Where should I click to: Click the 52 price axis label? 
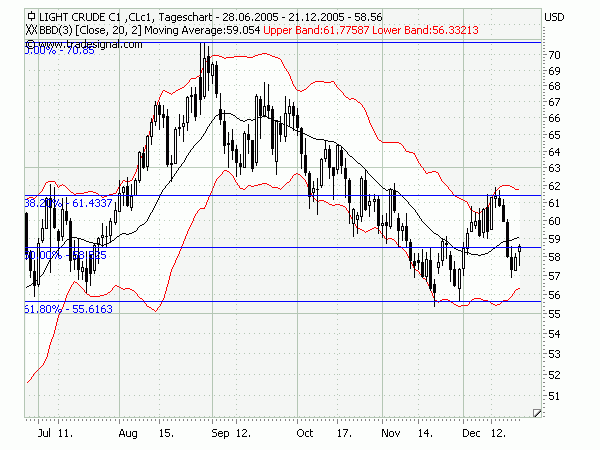pos(554,375)
